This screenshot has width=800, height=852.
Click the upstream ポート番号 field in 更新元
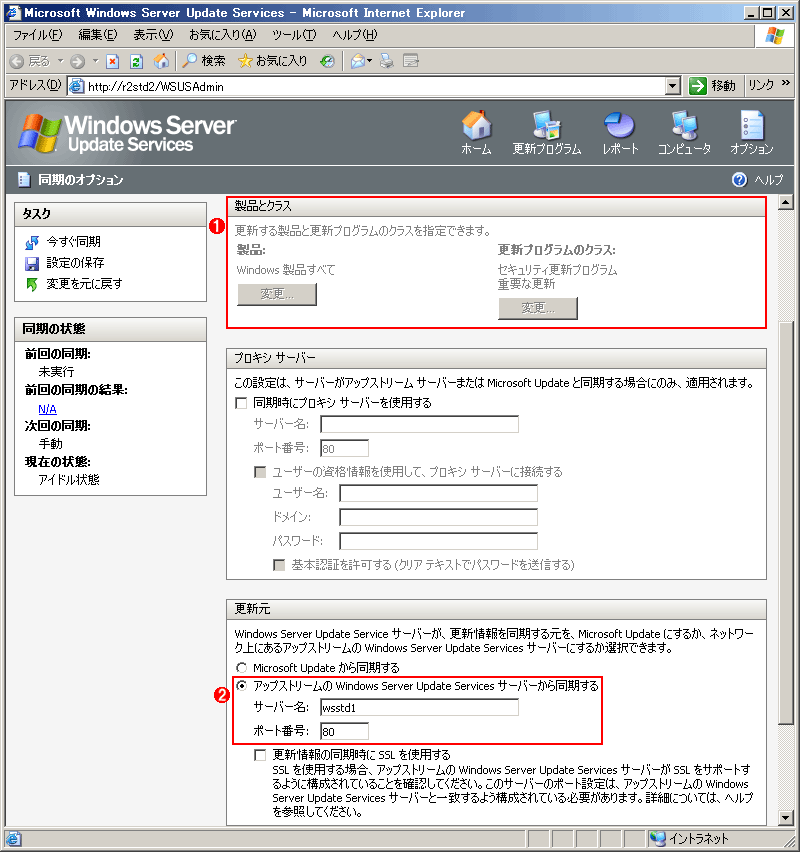tap(345, 731)
